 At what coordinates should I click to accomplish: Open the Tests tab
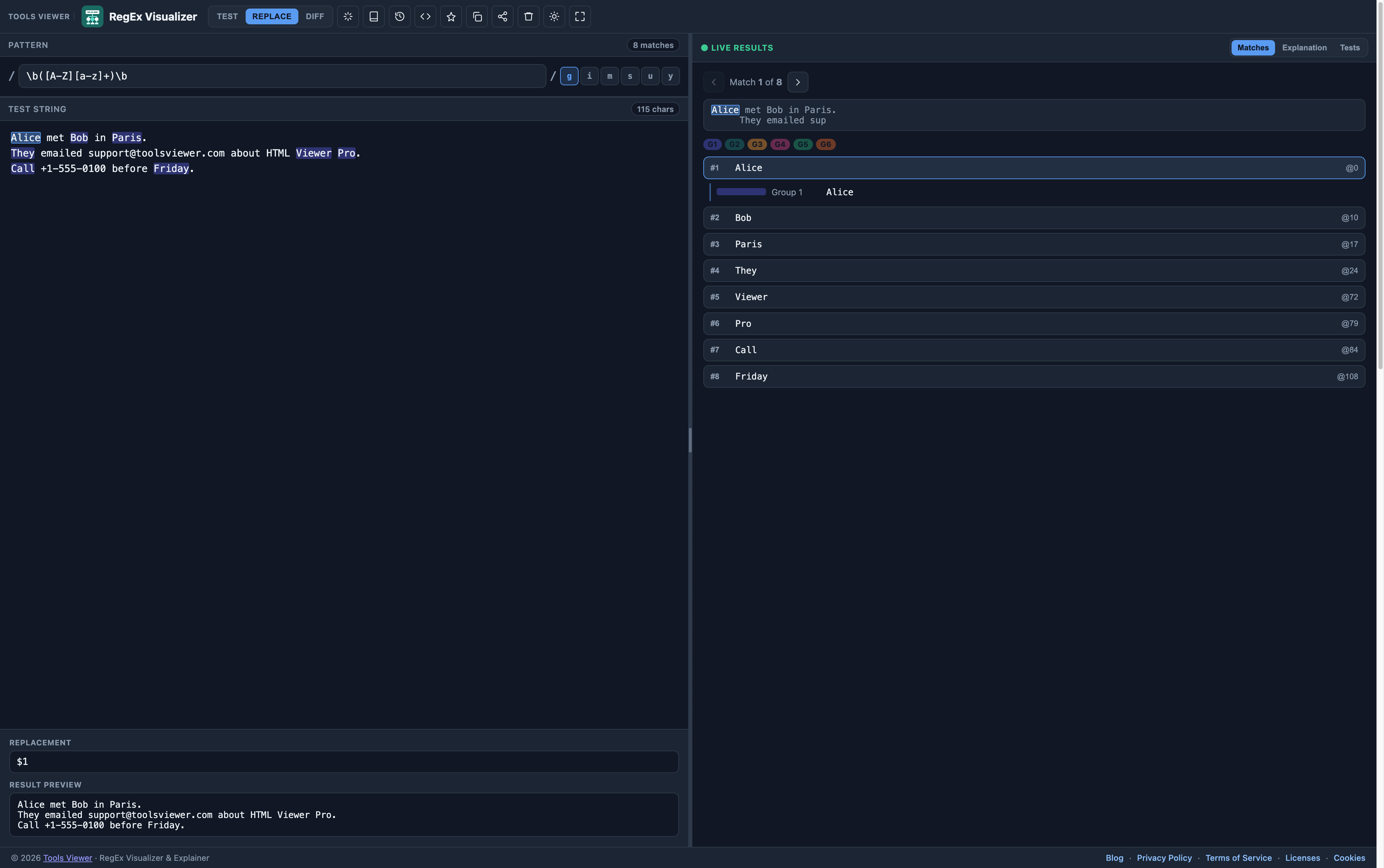point(1349,48)
